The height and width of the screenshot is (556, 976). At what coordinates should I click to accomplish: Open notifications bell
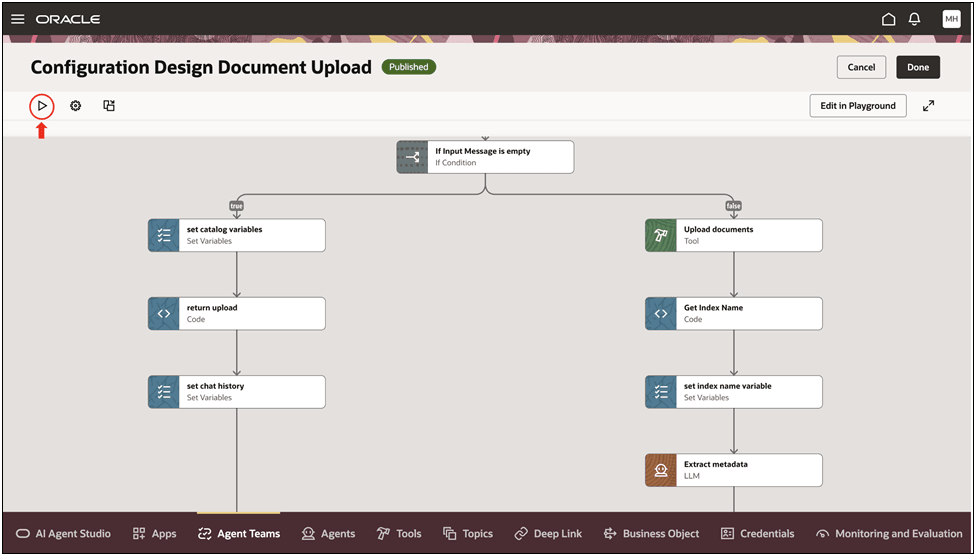tap(914, 19)
